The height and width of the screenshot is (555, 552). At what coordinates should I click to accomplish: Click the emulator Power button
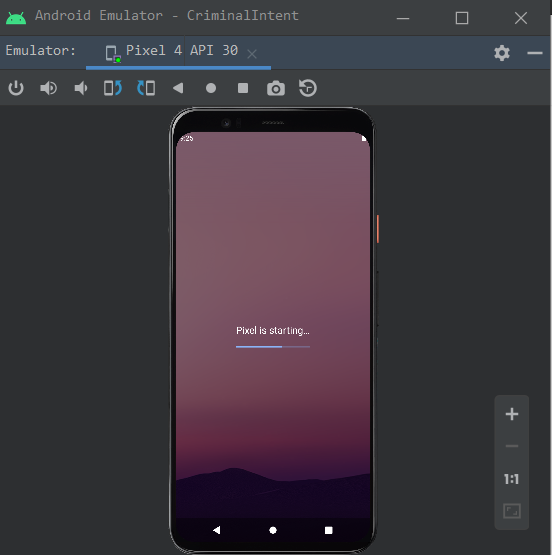(16, 88)
